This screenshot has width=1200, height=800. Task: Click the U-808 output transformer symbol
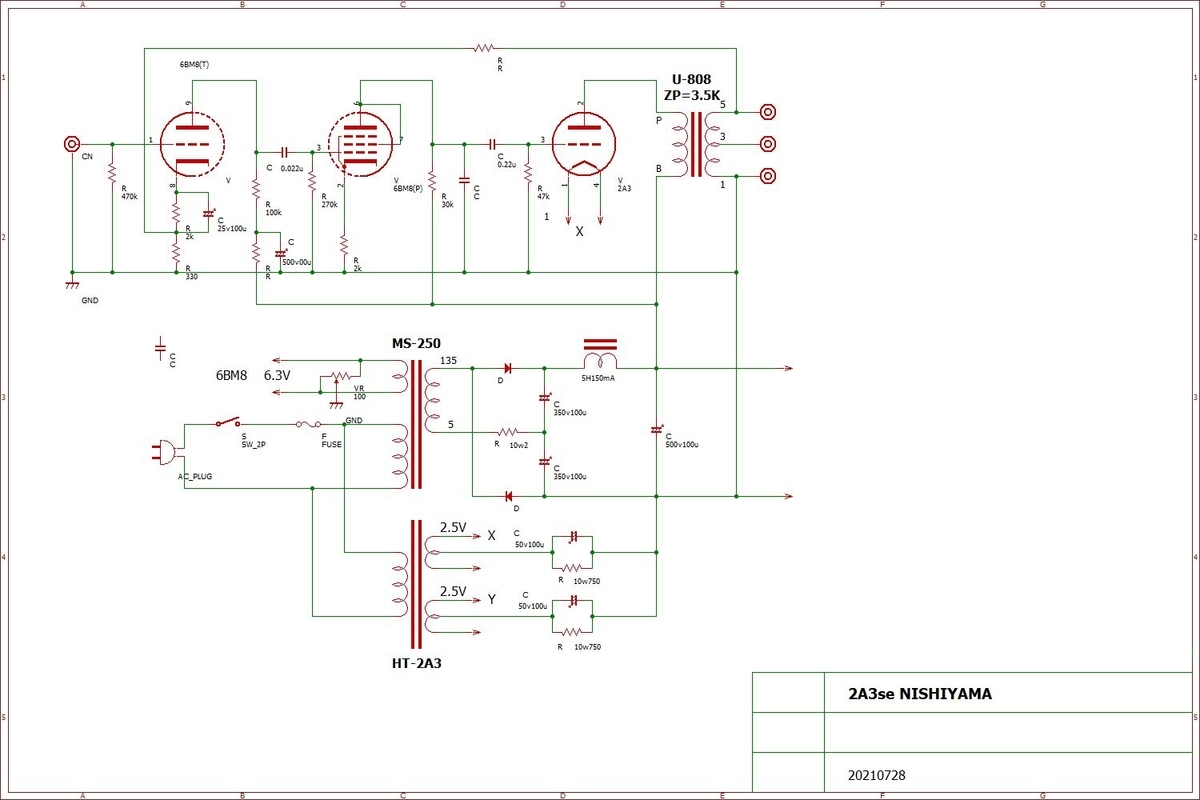(695, 143)
